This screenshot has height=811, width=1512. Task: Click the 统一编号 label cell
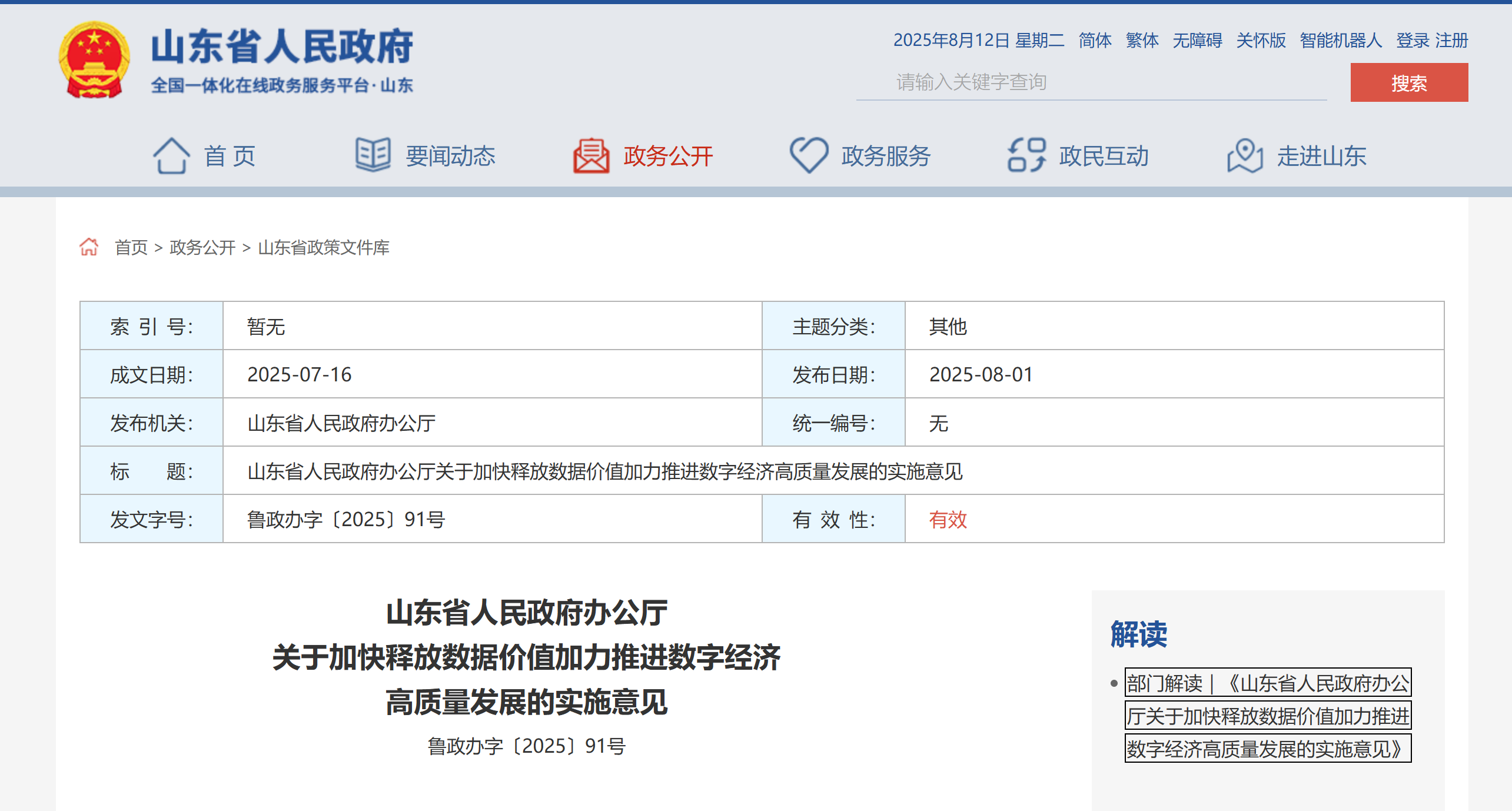pyautogui.click(x=833, y=423)
